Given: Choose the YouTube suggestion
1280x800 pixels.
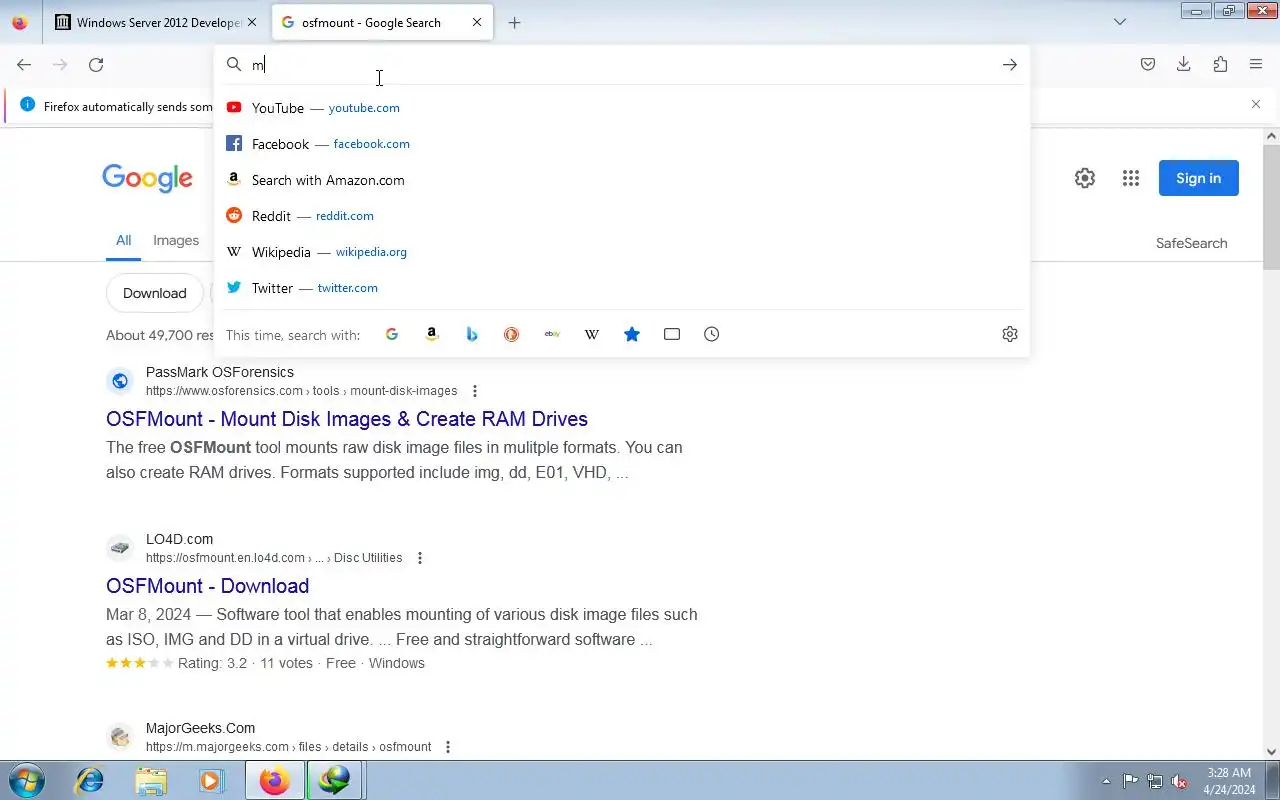Looking at the screenshot, I should click(x=622, y=108).
